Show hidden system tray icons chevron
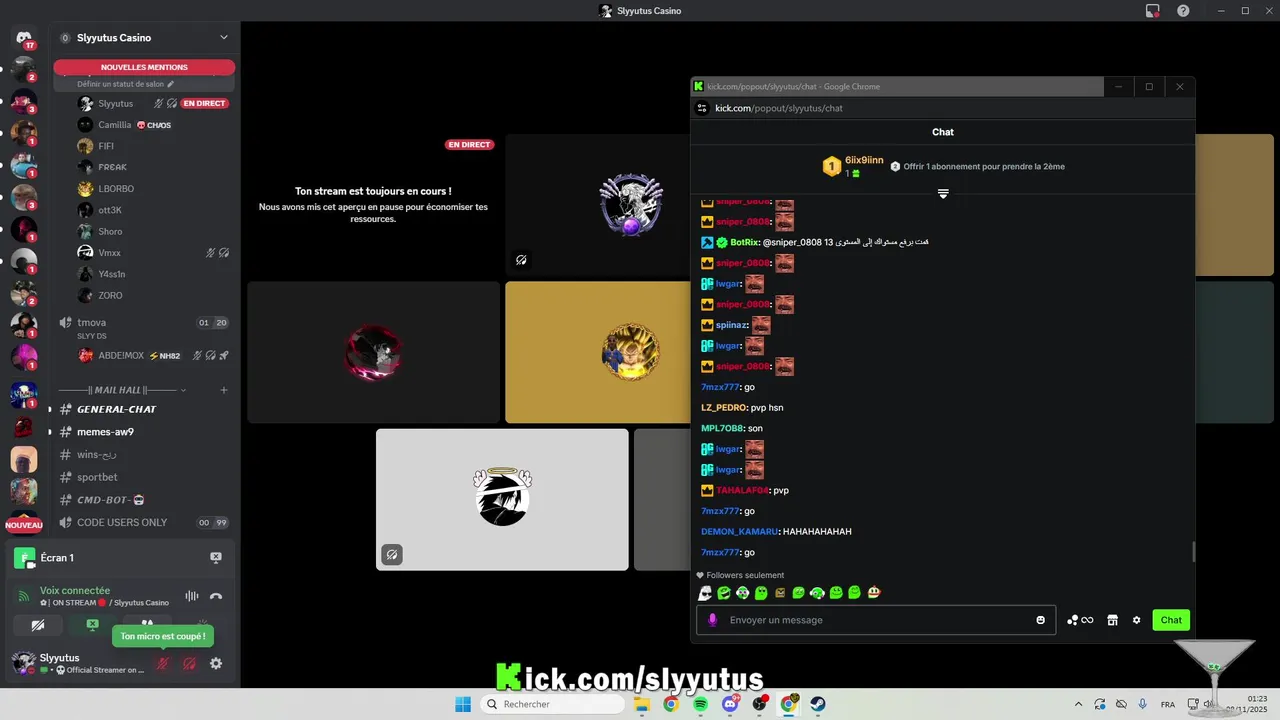1280x720 pixels. pyautogui.click(x=1077, y=704)
